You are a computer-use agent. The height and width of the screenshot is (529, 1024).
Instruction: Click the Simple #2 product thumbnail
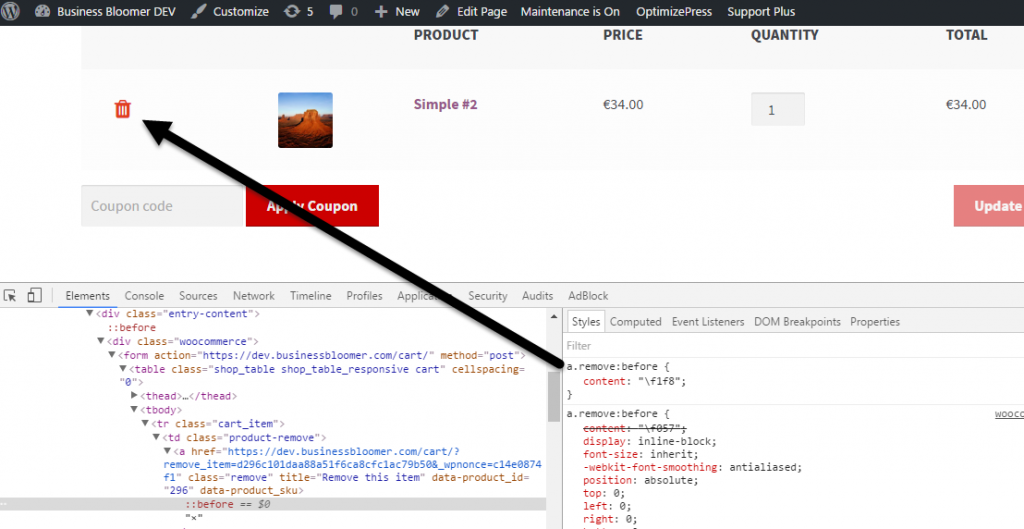(x=306, y=120)
